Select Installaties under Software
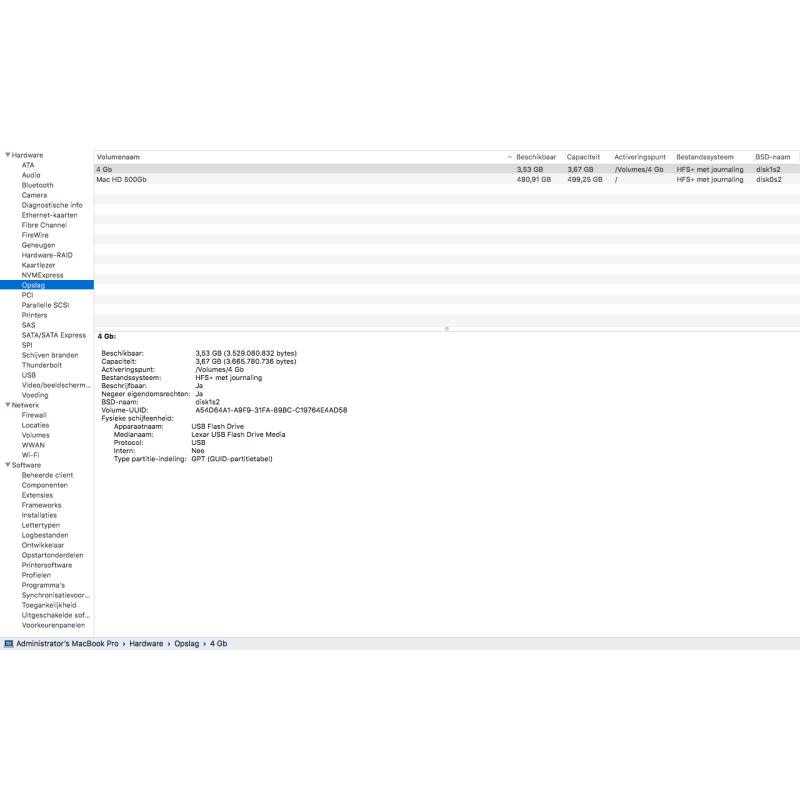The image size is (800, 800). [x=39, y=515]
